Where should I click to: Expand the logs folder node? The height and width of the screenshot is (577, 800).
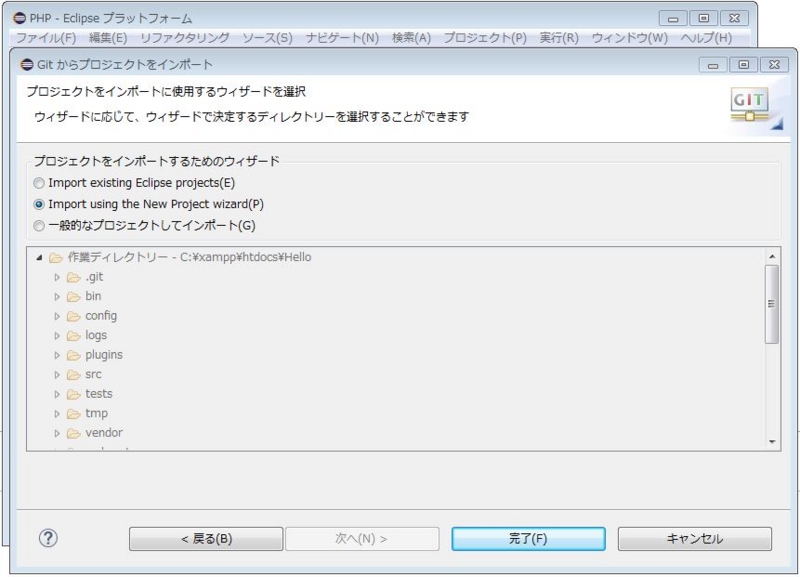(57, 336)
